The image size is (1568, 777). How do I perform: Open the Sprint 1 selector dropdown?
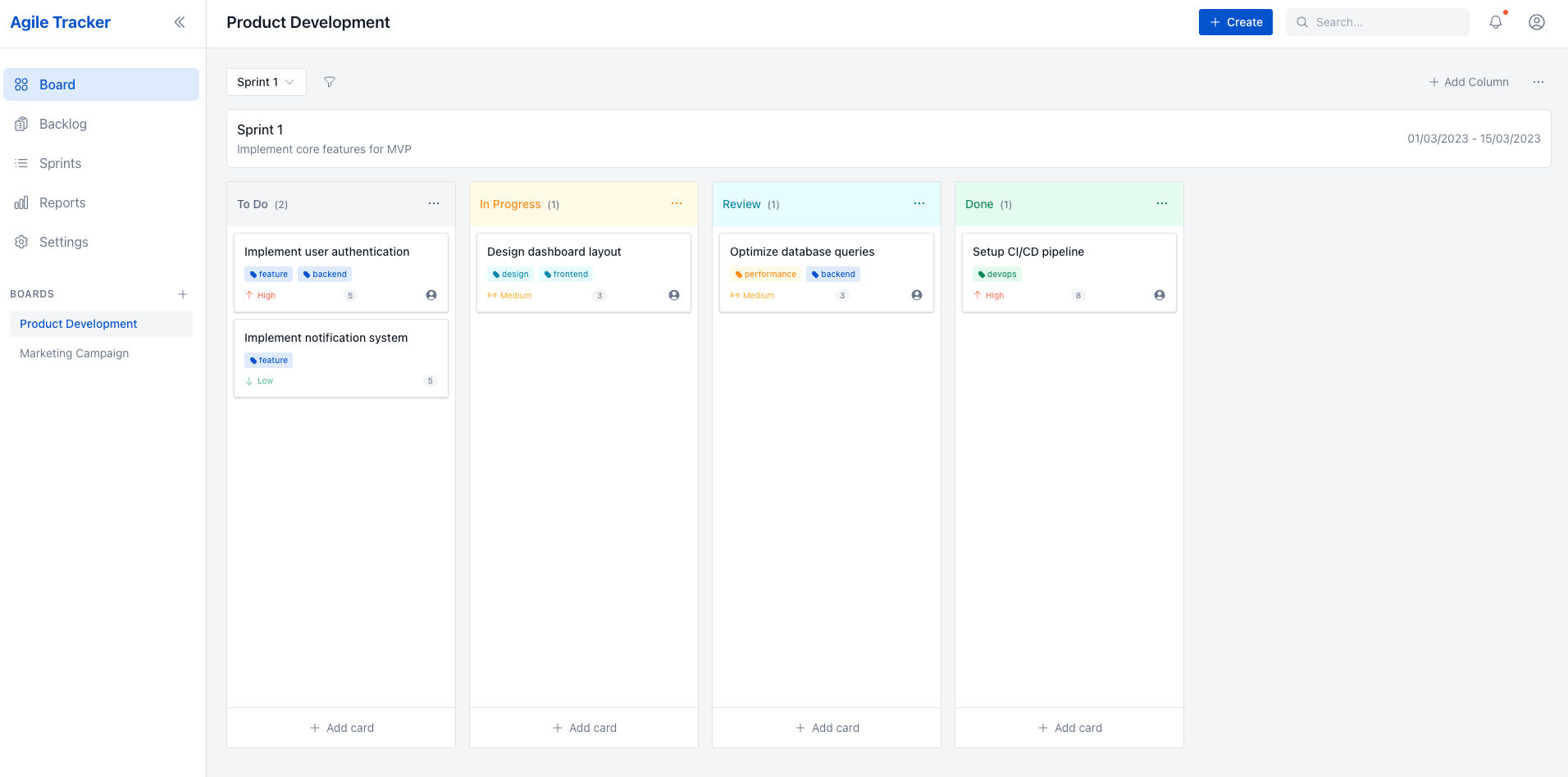click(266, 82)
